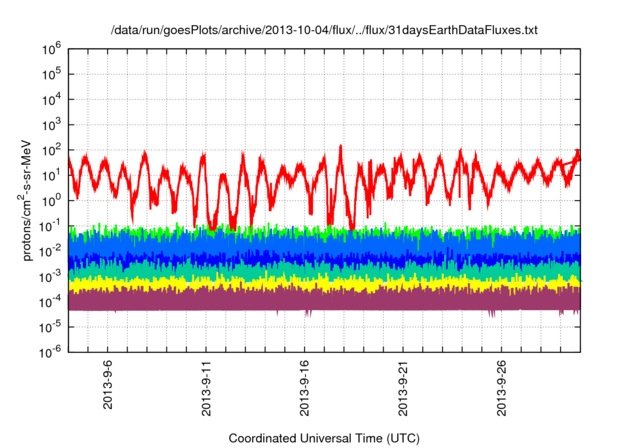
Task: Click the 10^-3 y-axis tick label
Action: point(51,277)
